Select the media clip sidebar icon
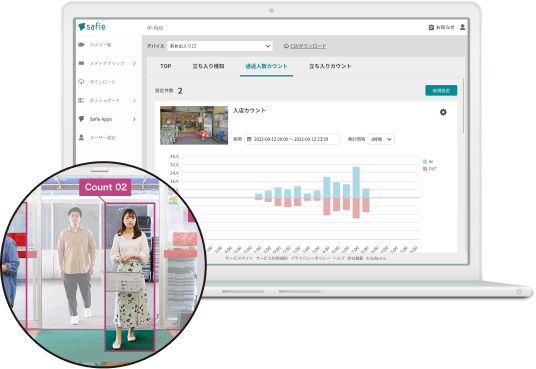Image resolution: width=536 pixels, height=369 pixels. click(81, 63)
